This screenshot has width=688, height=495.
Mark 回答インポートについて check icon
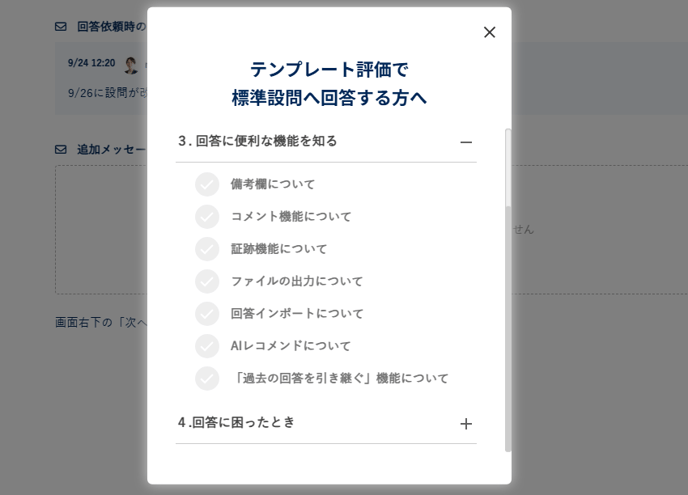click(207, 314)
